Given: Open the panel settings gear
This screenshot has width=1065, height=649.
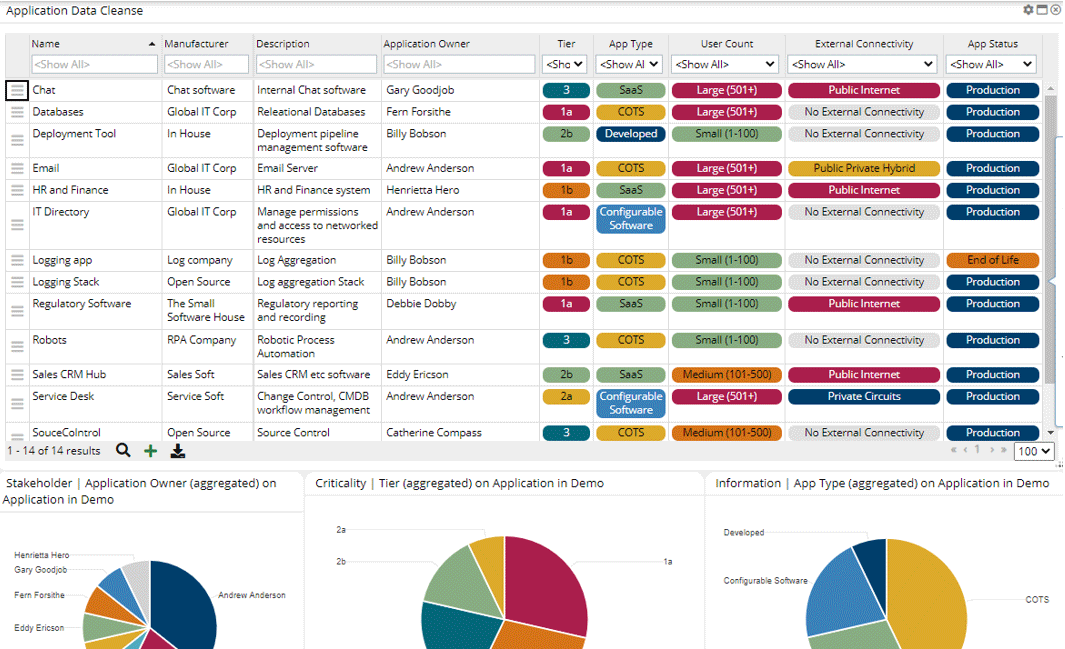Looking at the screenshot, I should tap(1028, 10).
